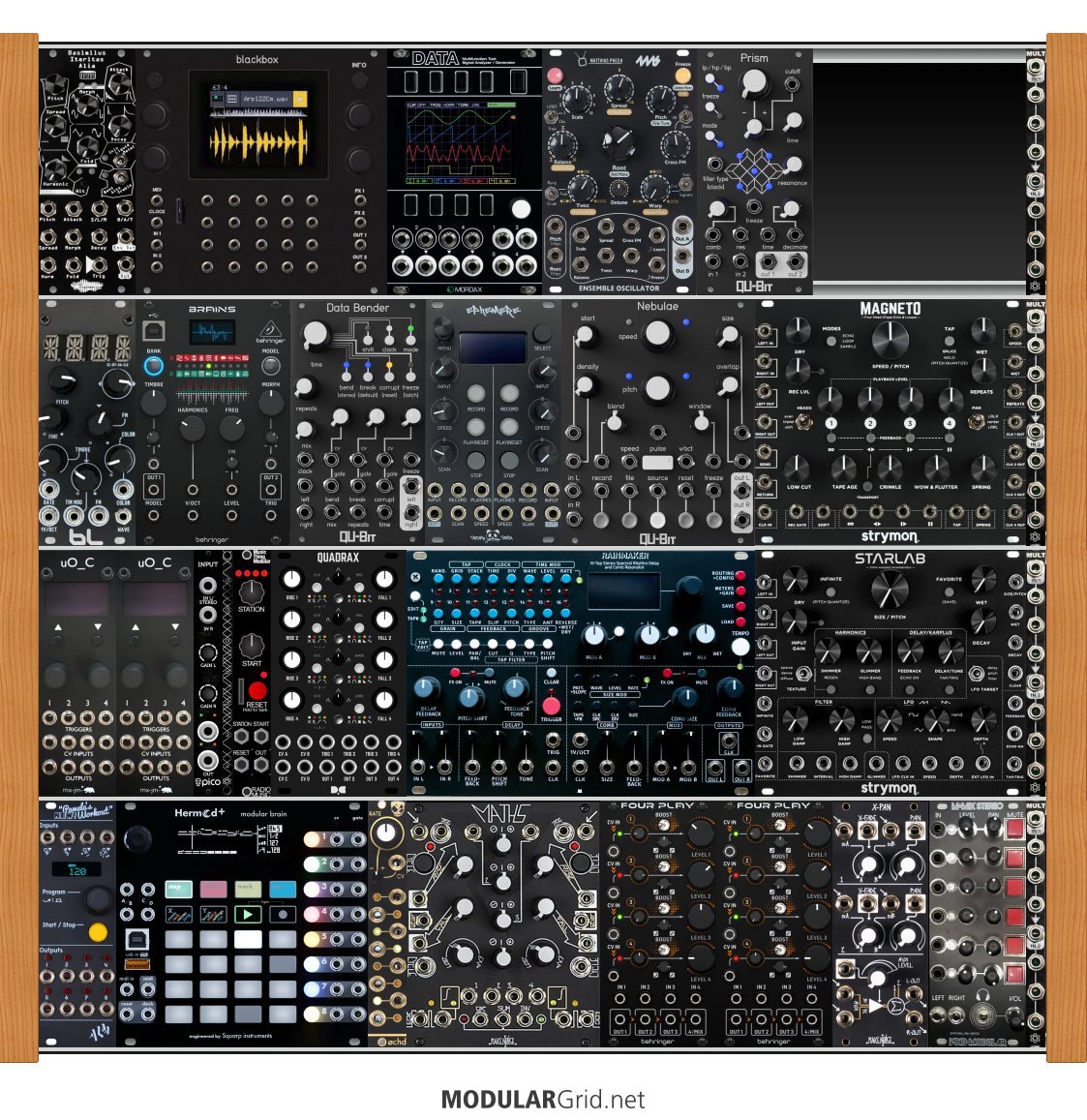1087x1120 pixels.
Task: Flip the PAN toggle switch on Magneto
Action: point(975,421)
